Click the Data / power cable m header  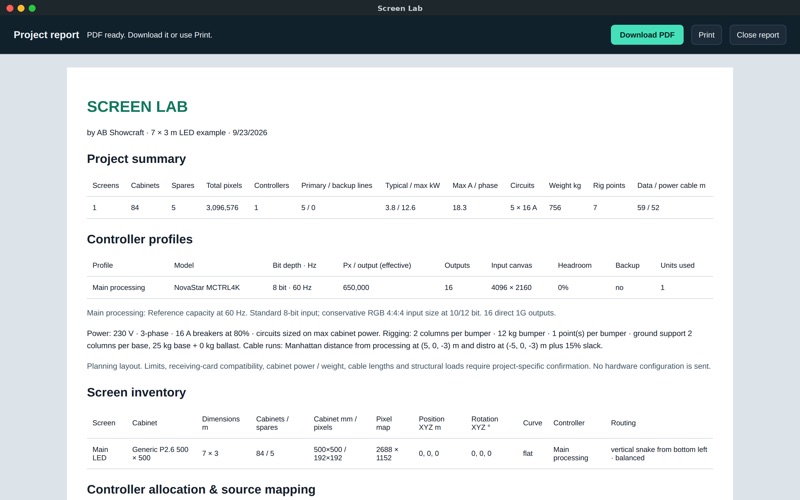click(671, 185)
